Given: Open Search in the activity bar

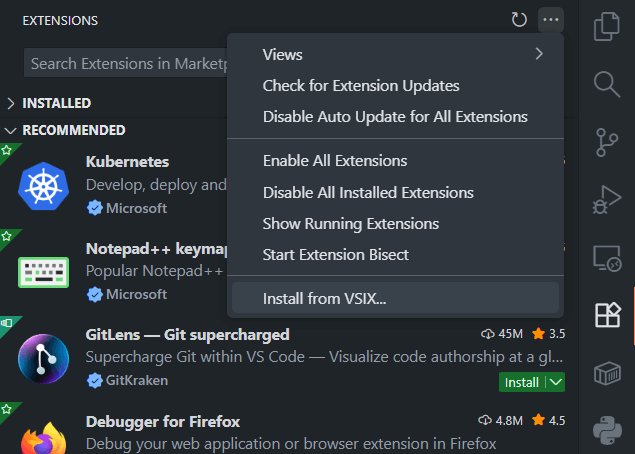Looking at the screenshot, I should click(x=607, y=84).
